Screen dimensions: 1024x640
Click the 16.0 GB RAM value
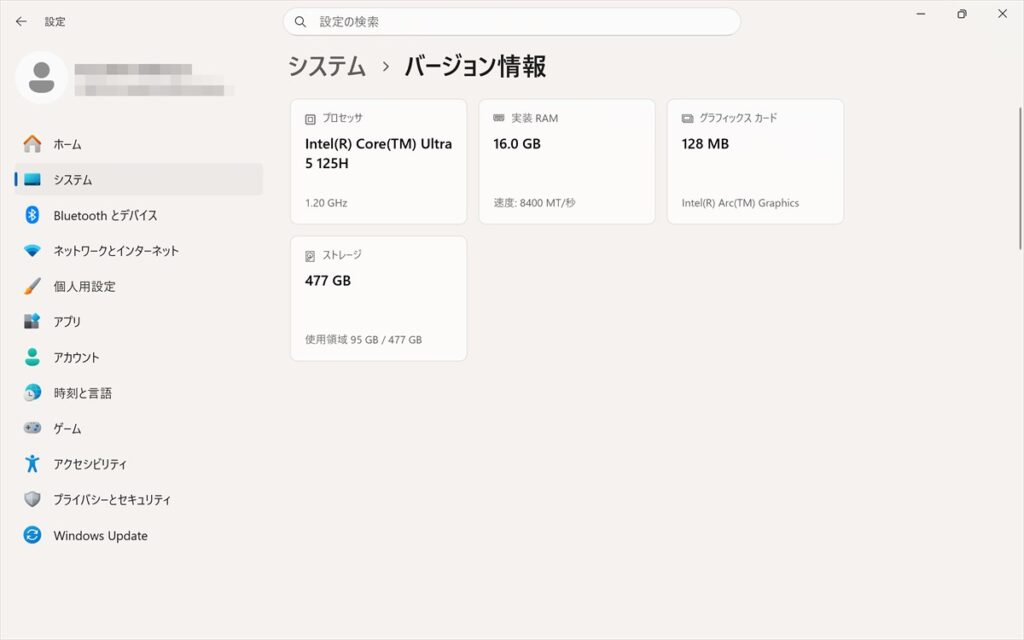coord(517,144)
